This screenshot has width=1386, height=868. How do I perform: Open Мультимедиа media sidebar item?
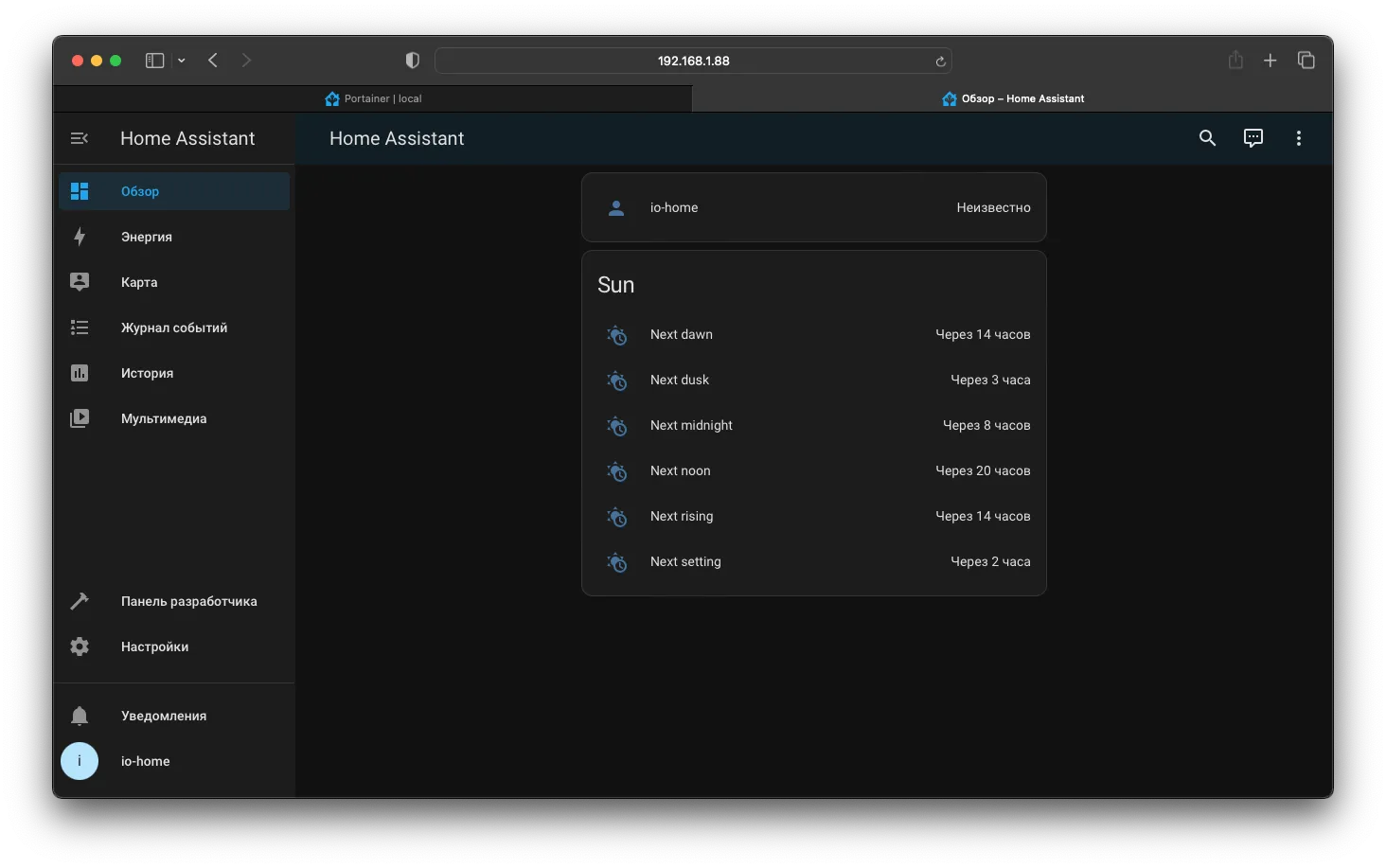coord(174,418)
